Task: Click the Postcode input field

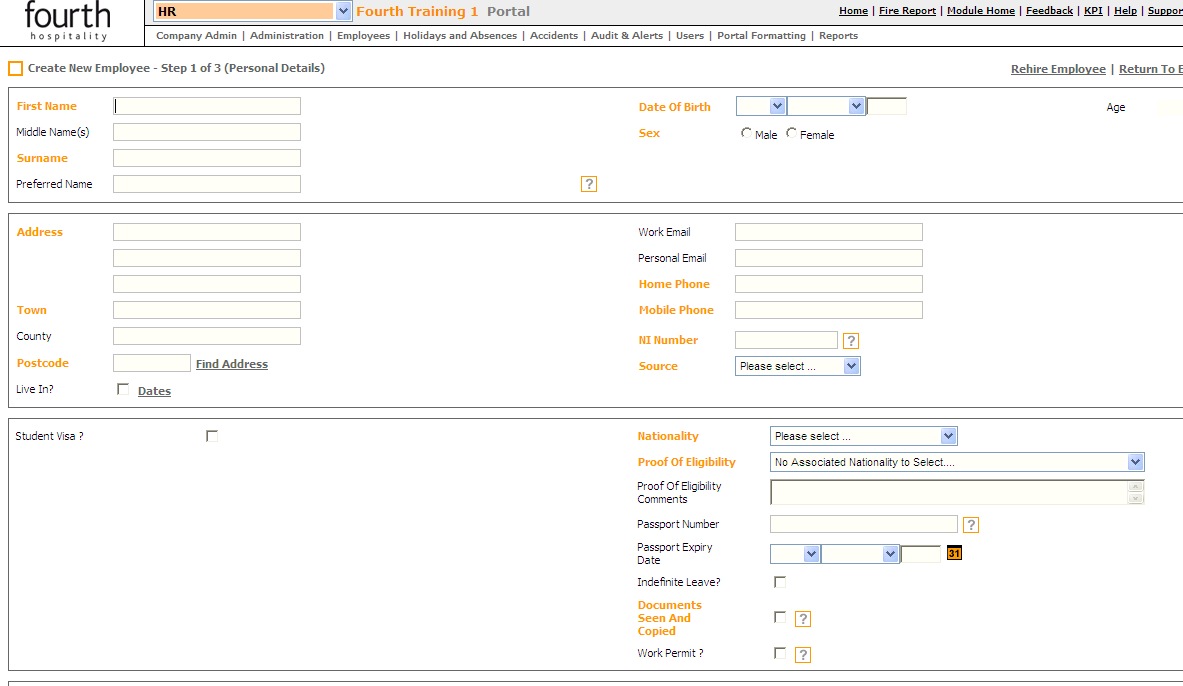Action: [x=152, y=363]
